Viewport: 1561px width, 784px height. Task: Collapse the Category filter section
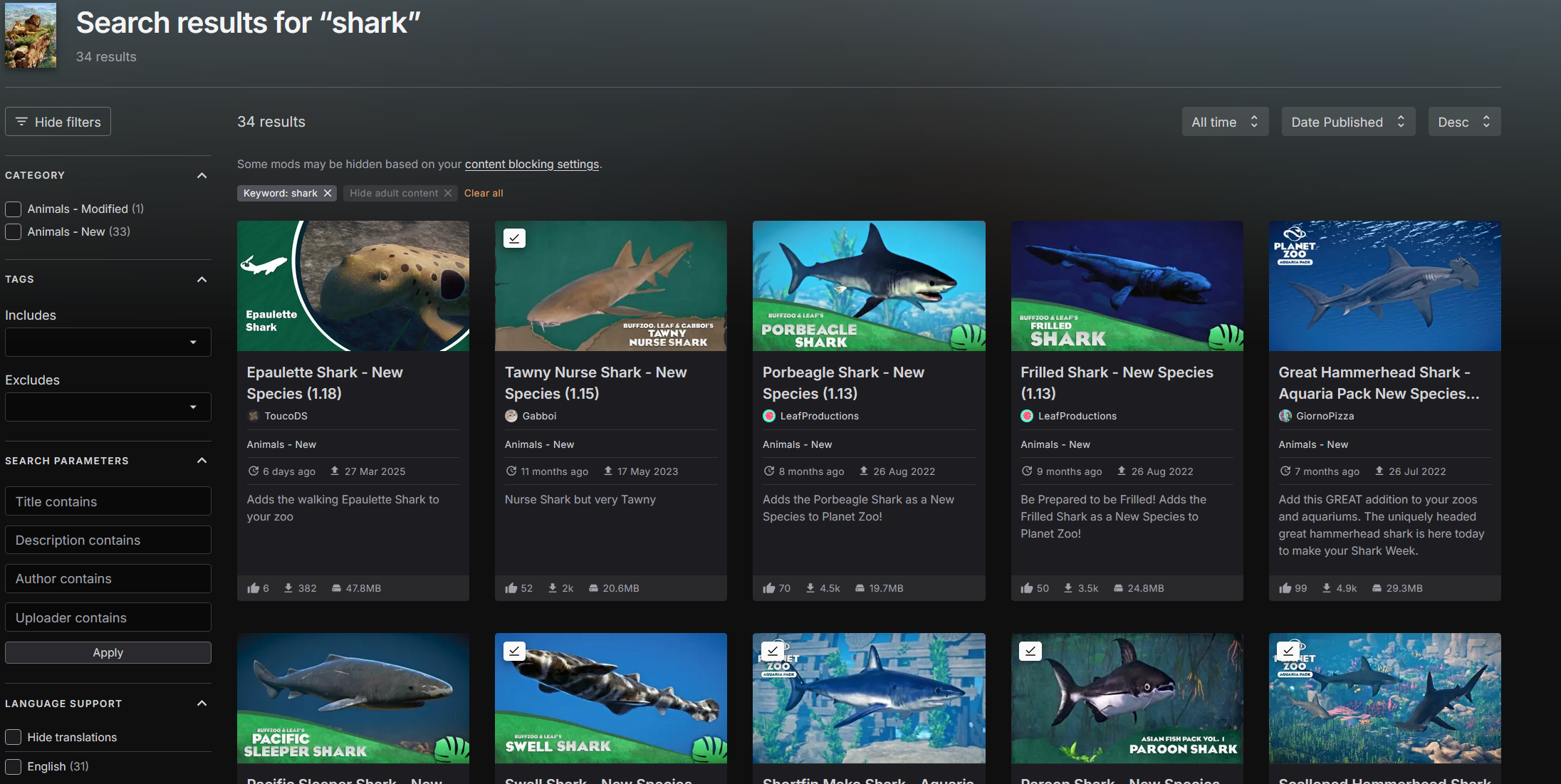202,175
